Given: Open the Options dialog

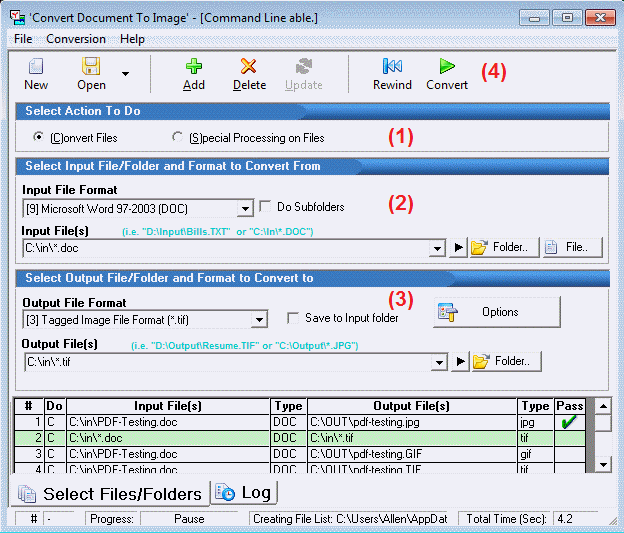Looking at the screenshot, I should tap(497, 312).
